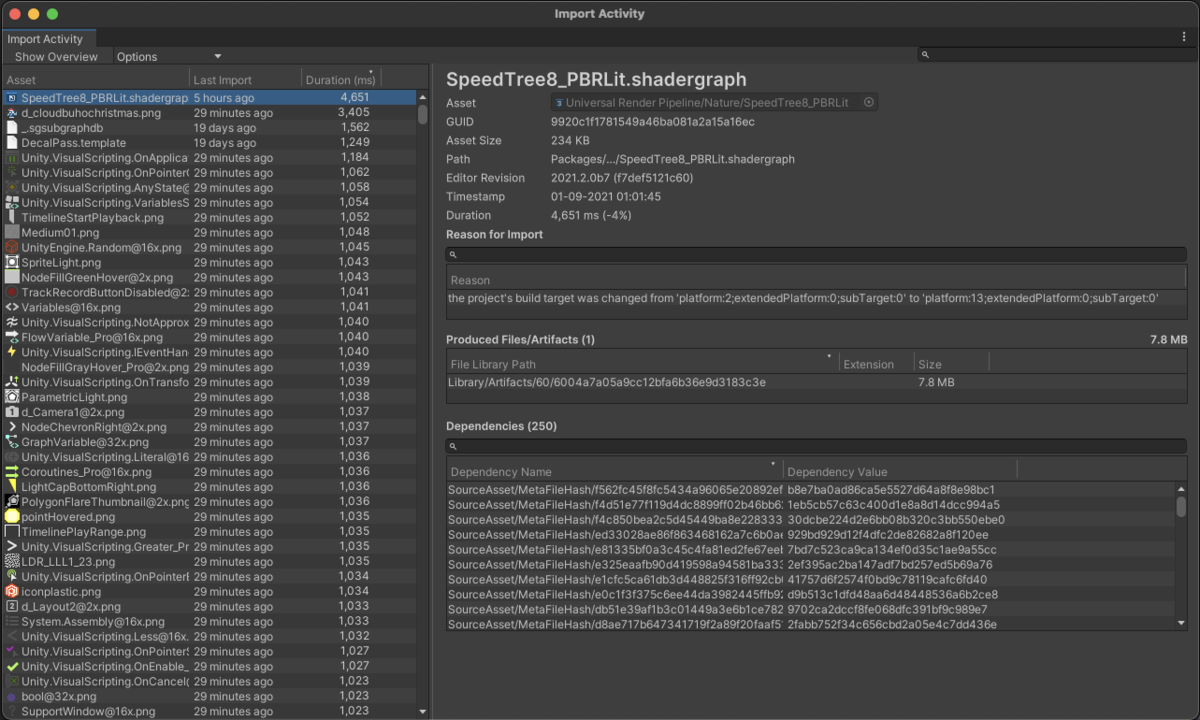Click the d_Layout2@2x.png icon
Screen dimensions: 1200x720
click(x=12, y=607)
